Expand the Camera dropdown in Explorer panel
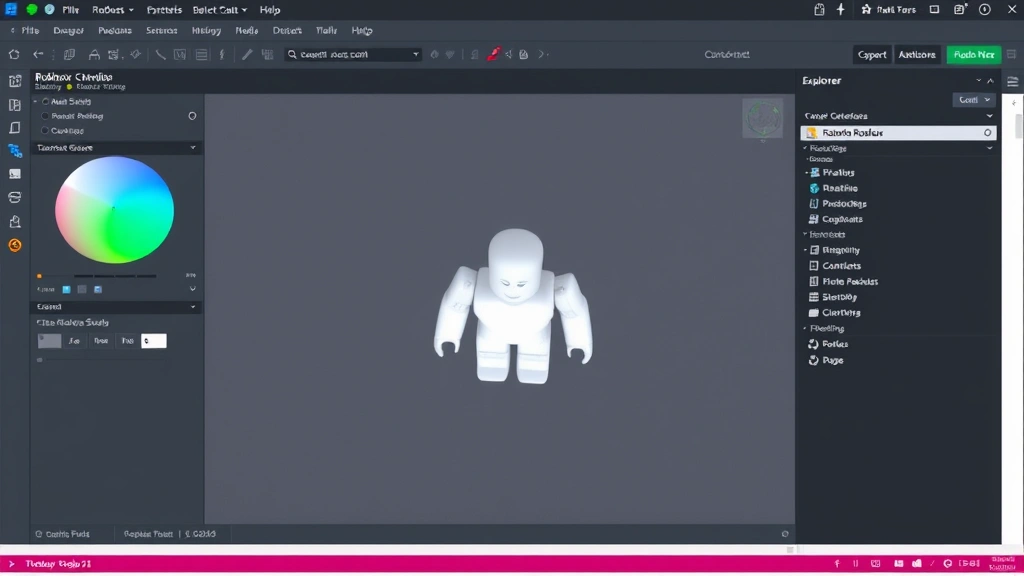This screenshot has height=576, width=1024. coord(988,115)
